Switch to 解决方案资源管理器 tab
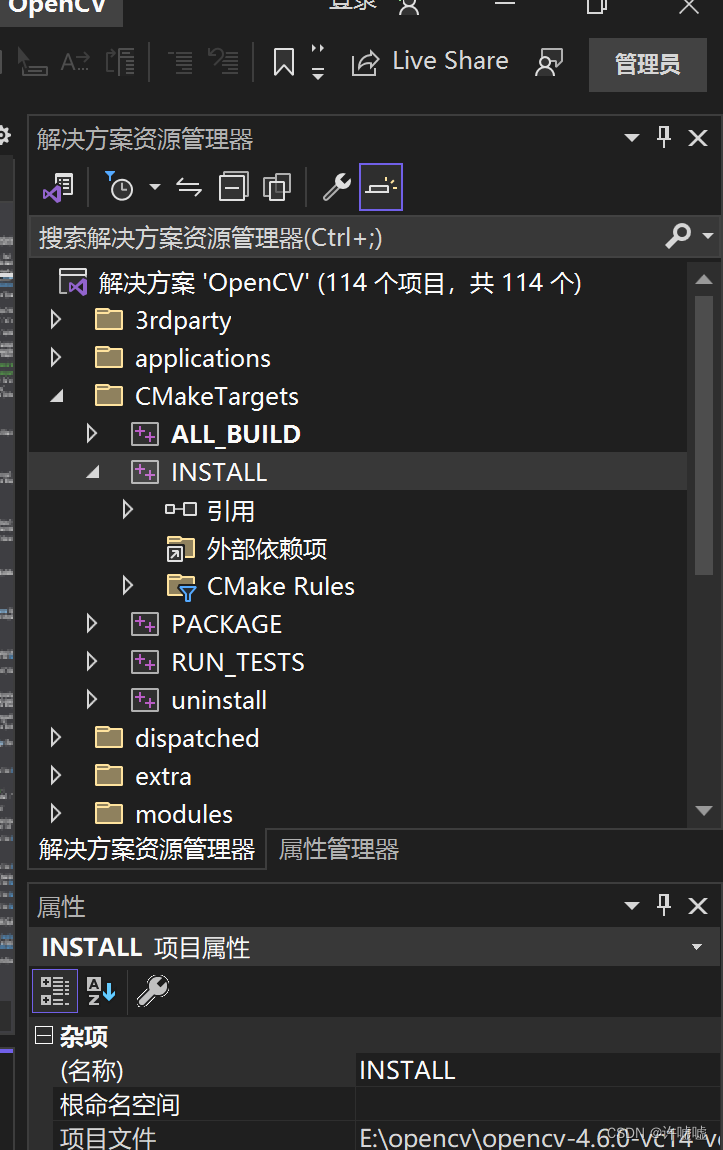This screenshot has height=1150, width=723. click(x=147, y=849)
